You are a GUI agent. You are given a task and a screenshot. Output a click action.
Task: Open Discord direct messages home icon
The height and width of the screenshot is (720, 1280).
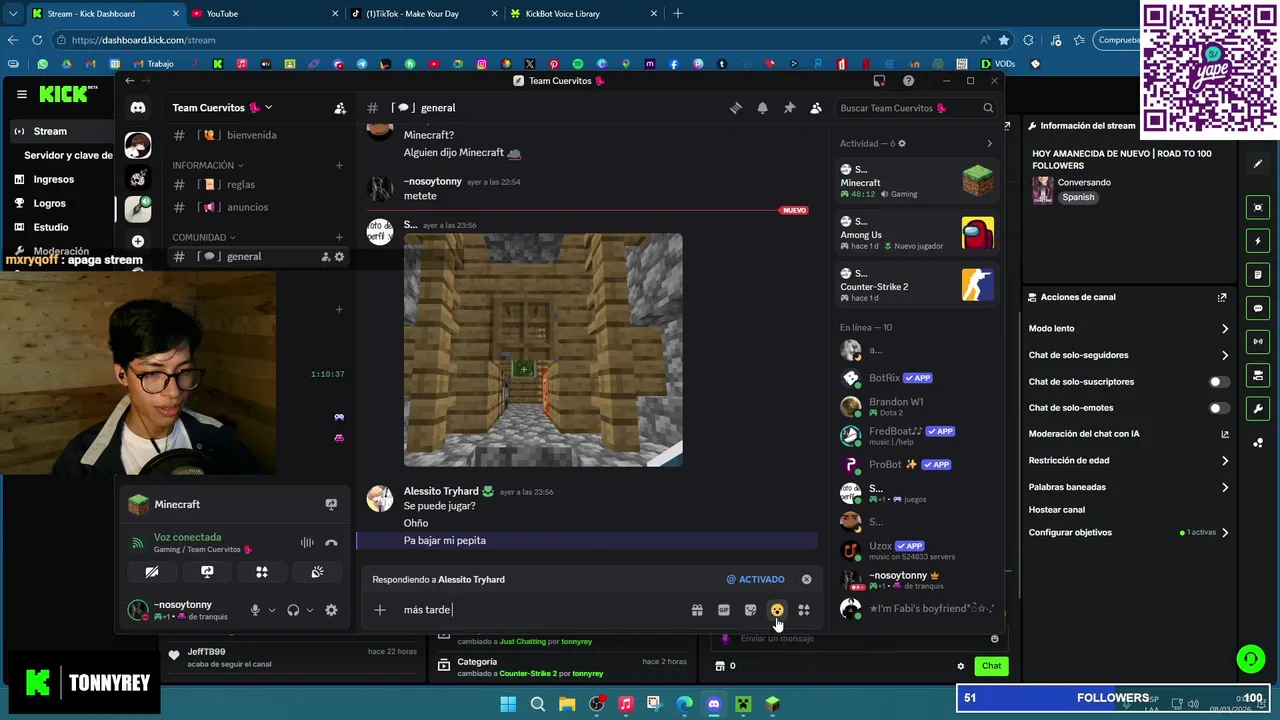(138, 108)
